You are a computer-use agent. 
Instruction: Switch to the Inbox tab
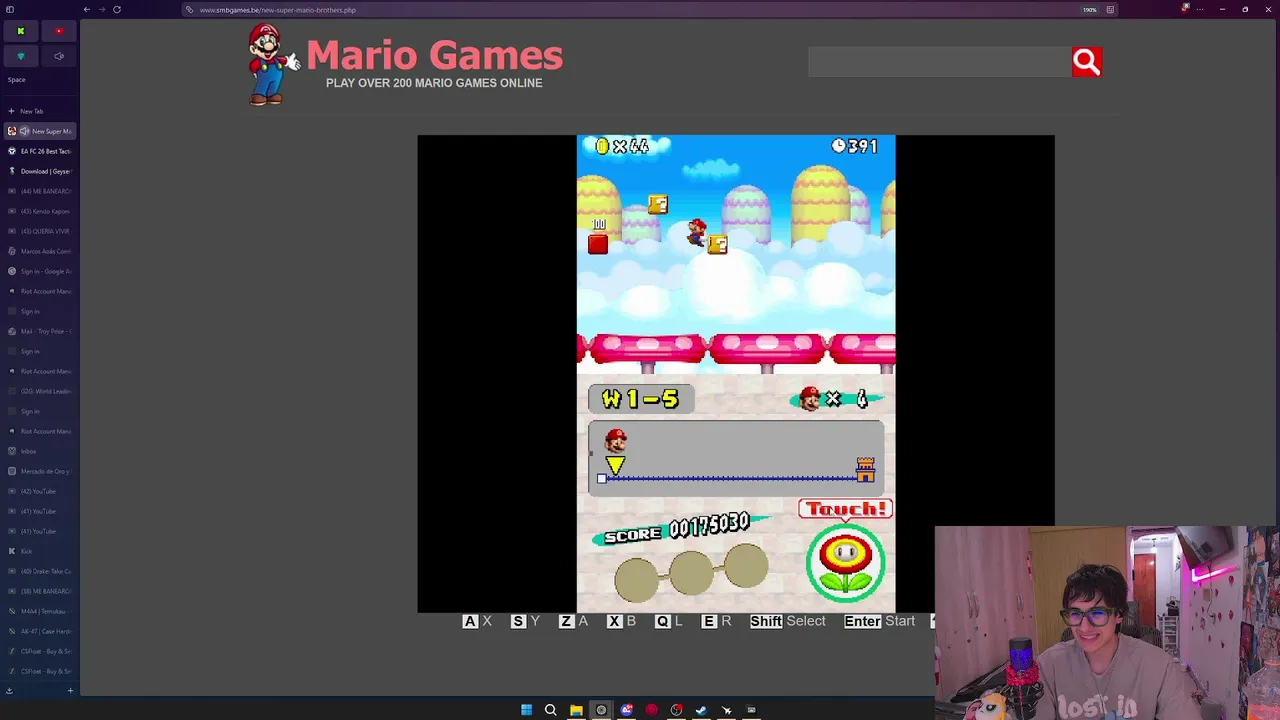pyautogui.click(x=38, y=451)
